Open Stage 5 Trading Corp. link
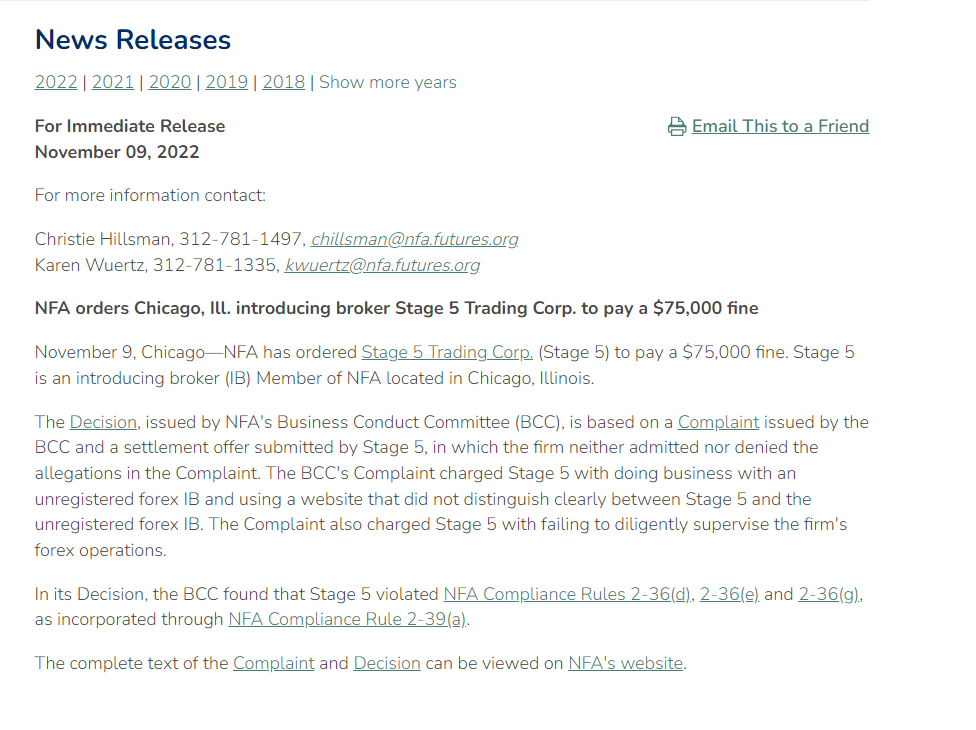Image resolution: width=976 pixels, height=730 pixels. tap(447, 352)
